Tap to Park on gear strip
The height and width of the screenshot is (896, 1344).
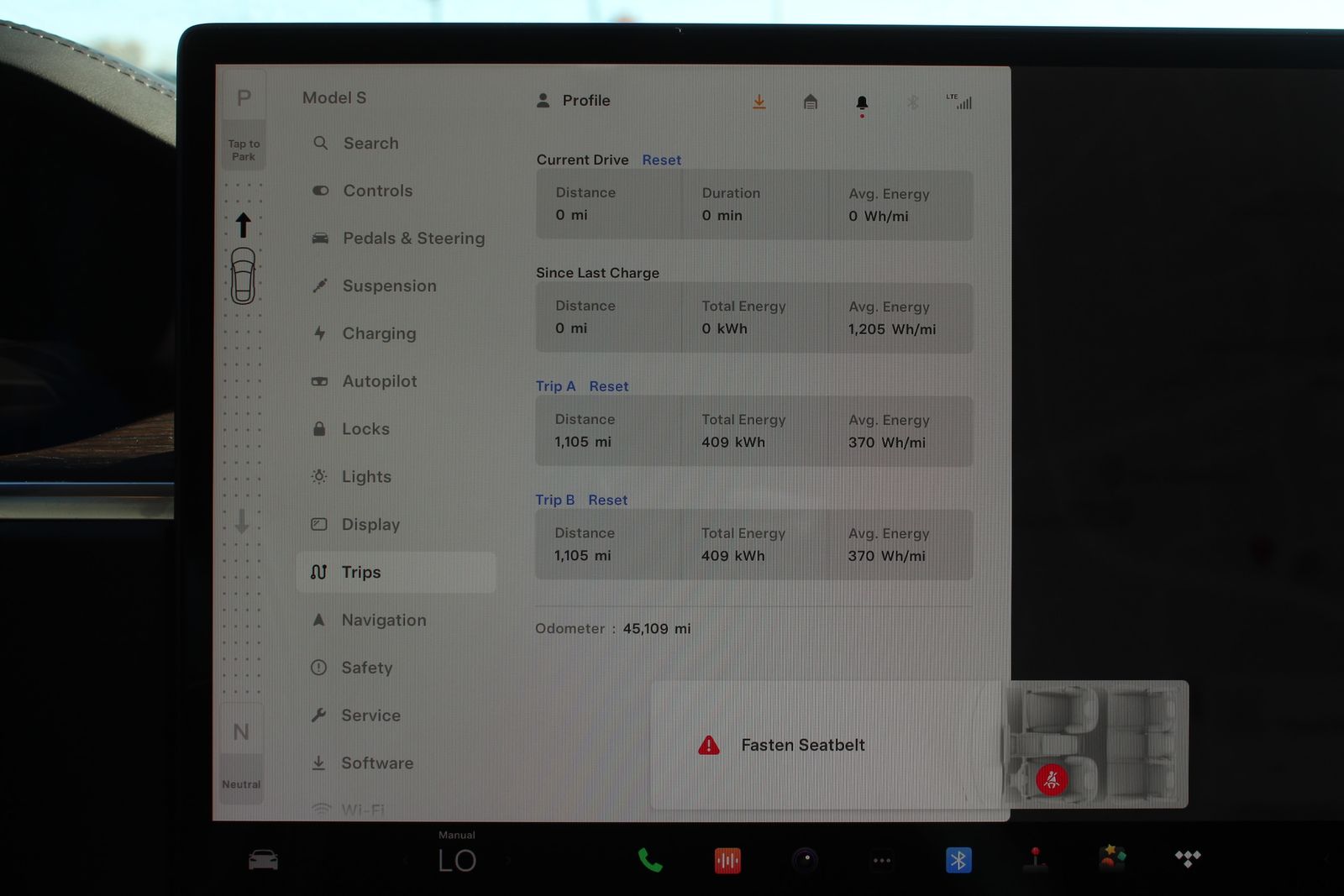point(244,149)
